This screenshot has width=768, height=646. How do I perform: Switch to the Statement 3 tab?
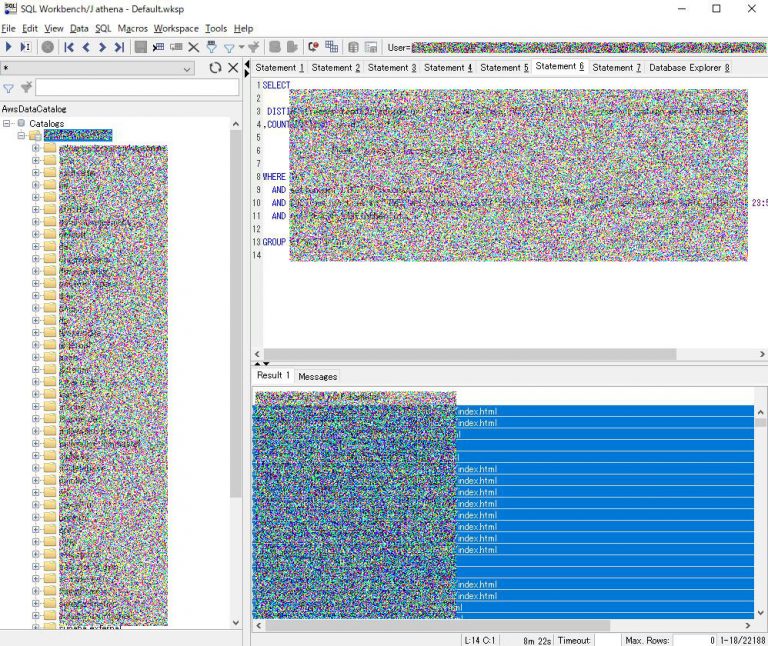tap(391, 68)
